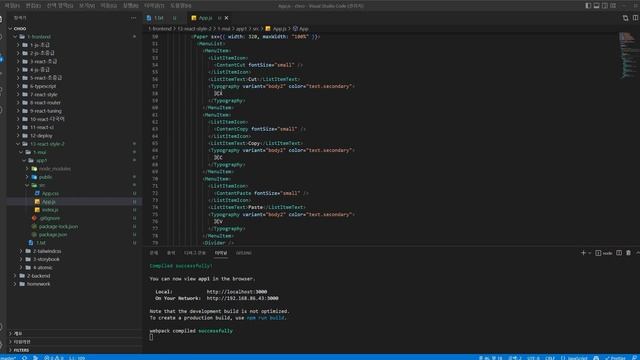
Task: Toggle primary sidebar layout icon in title bar
Action: (x=588, y=6)
